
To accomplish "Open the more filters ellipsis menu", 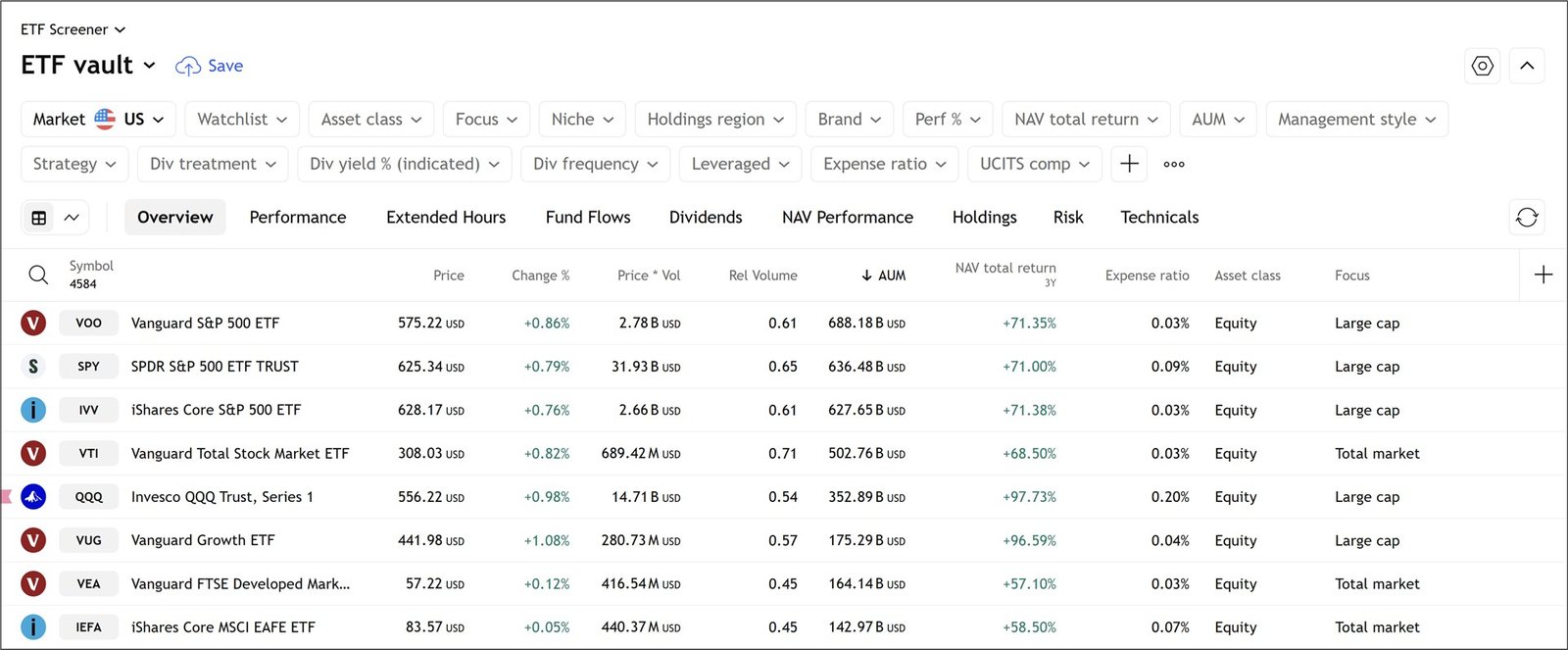I will click(1174, 164).
